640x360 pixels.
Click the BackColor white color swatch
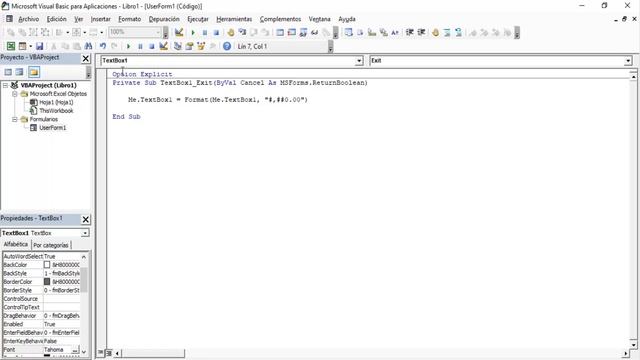pyautogui.click(x=47, y=265)
